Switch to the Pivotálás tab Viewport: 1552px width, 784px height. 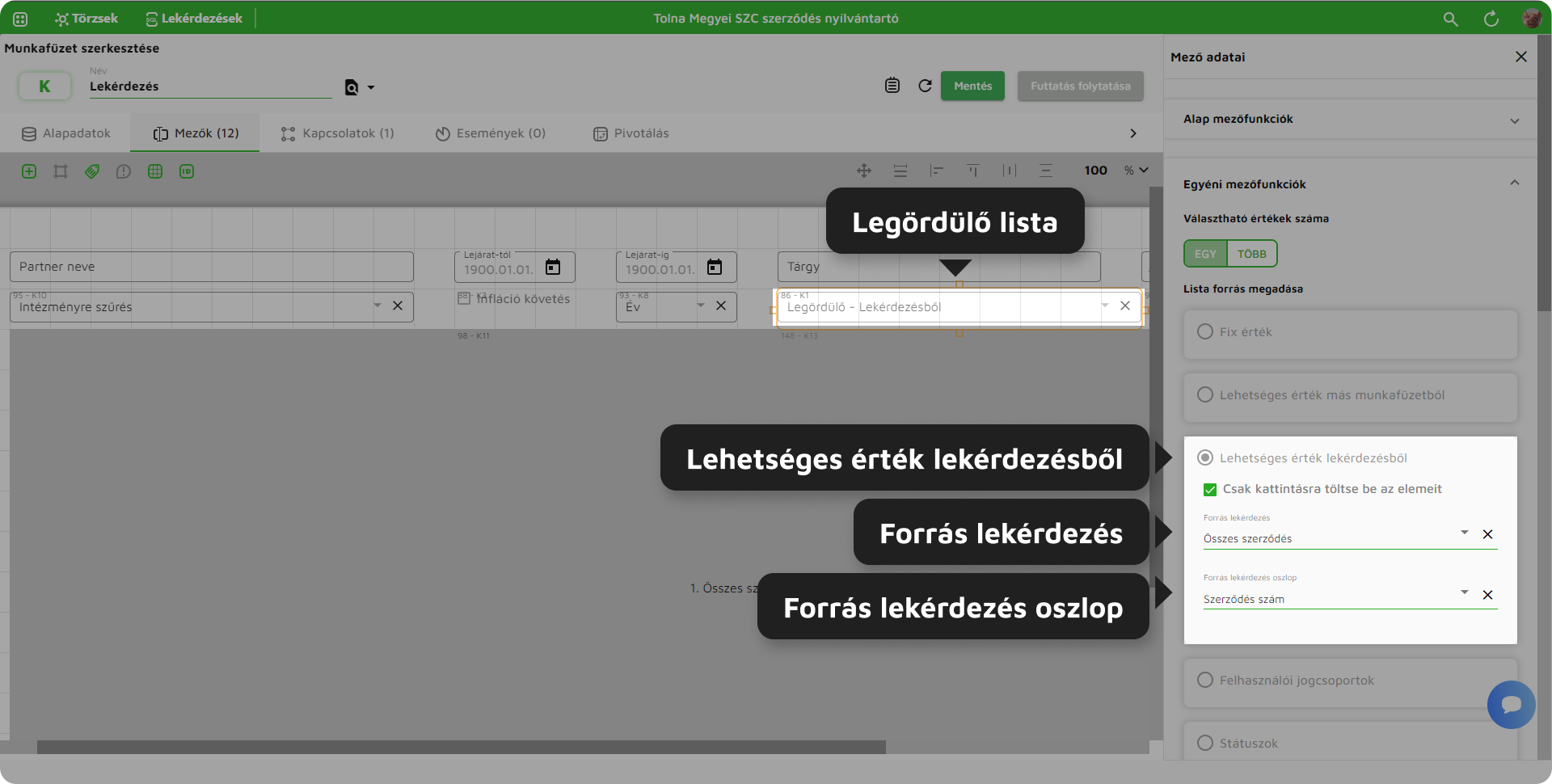pyautogui.click(x=631, y=133)
